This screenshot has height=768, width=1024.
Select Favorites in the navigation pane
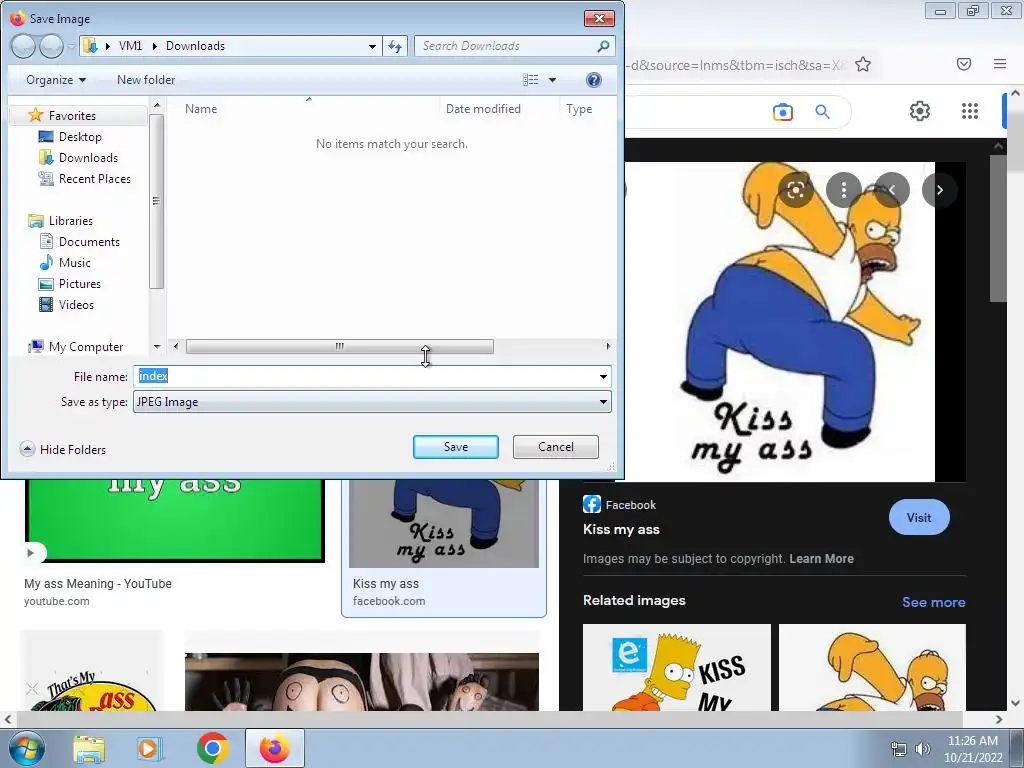(x=72, y=116)
